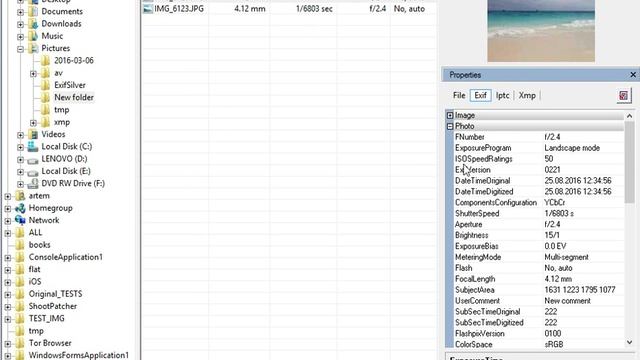640x360 pixels.
Task: Click the red icon in Properties toolbar
Action: [623, 96]
